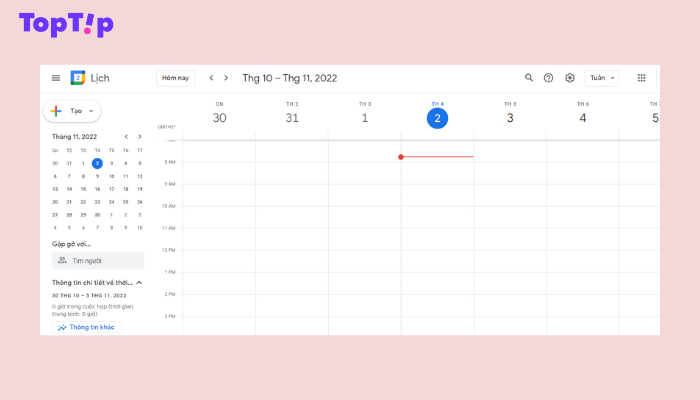Click the red current-time marker line
The width and height of the screenshot is (700, 400).
tap(437, 157)
